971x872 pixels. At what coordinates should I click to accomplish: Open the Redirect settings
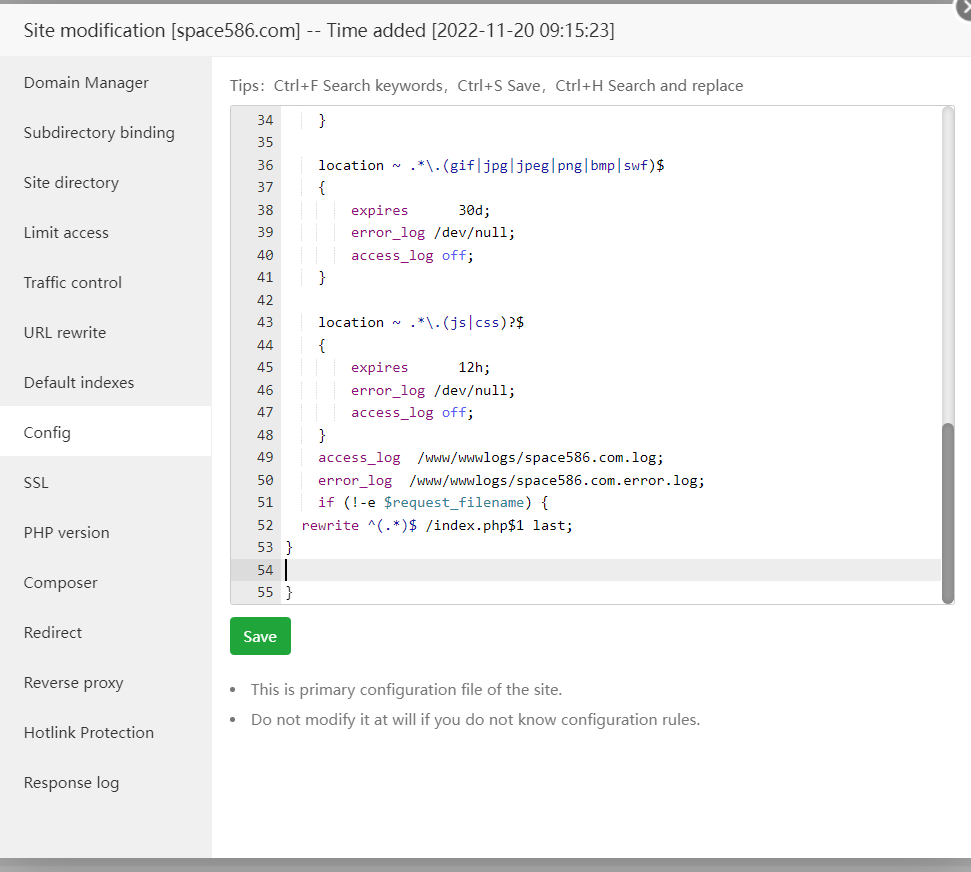(x=53, y=632)
